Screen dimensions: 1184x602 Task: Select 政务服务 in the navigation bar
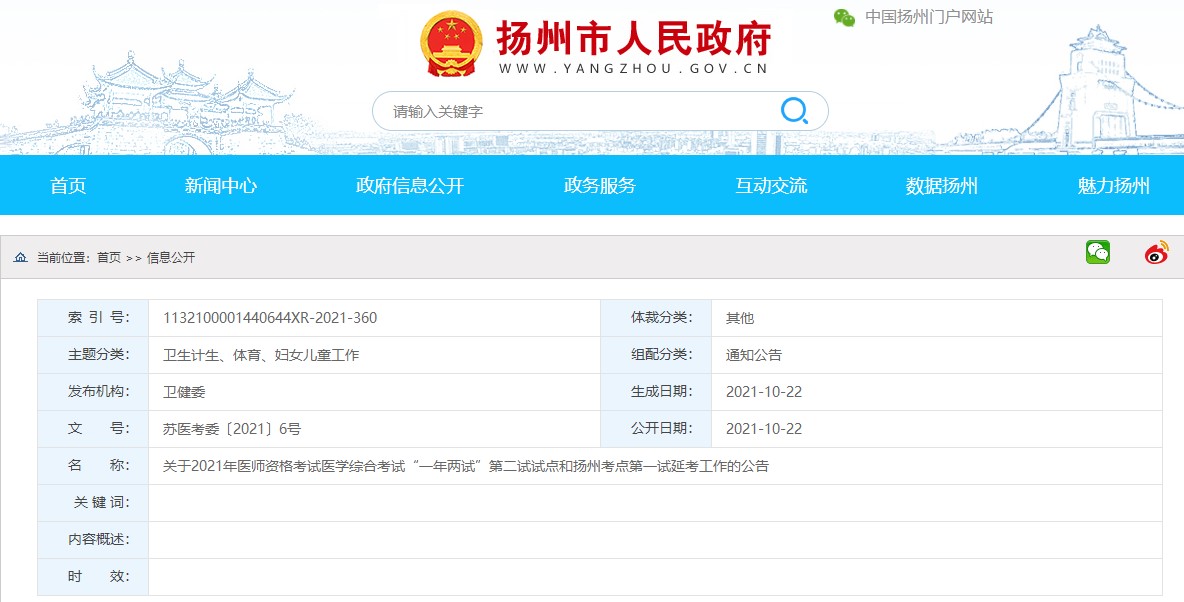pos(599,186)
